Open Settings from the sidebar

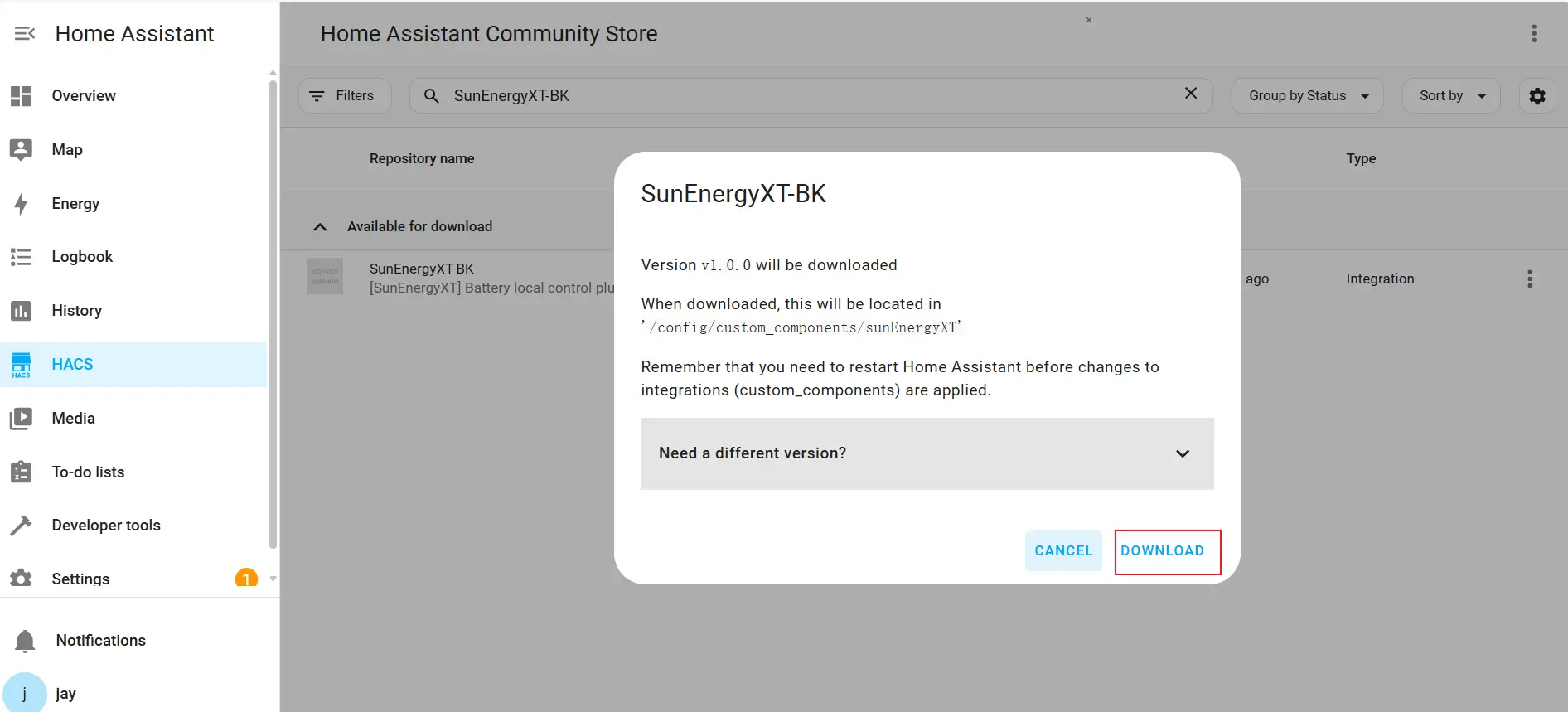click(80, 579)
